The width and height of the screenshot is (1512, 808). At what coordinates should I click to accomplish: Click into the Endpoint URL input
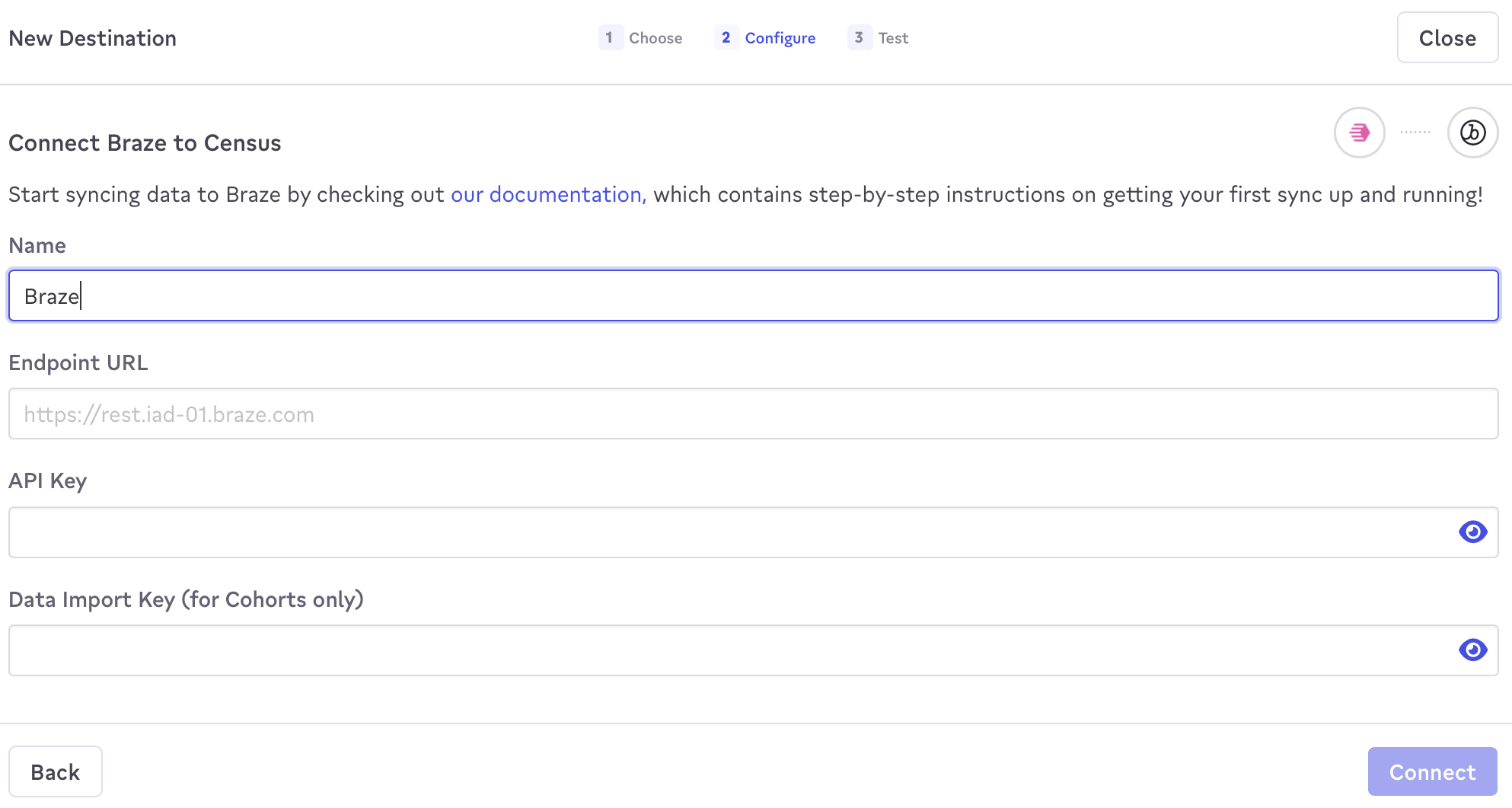coord(752,414)
